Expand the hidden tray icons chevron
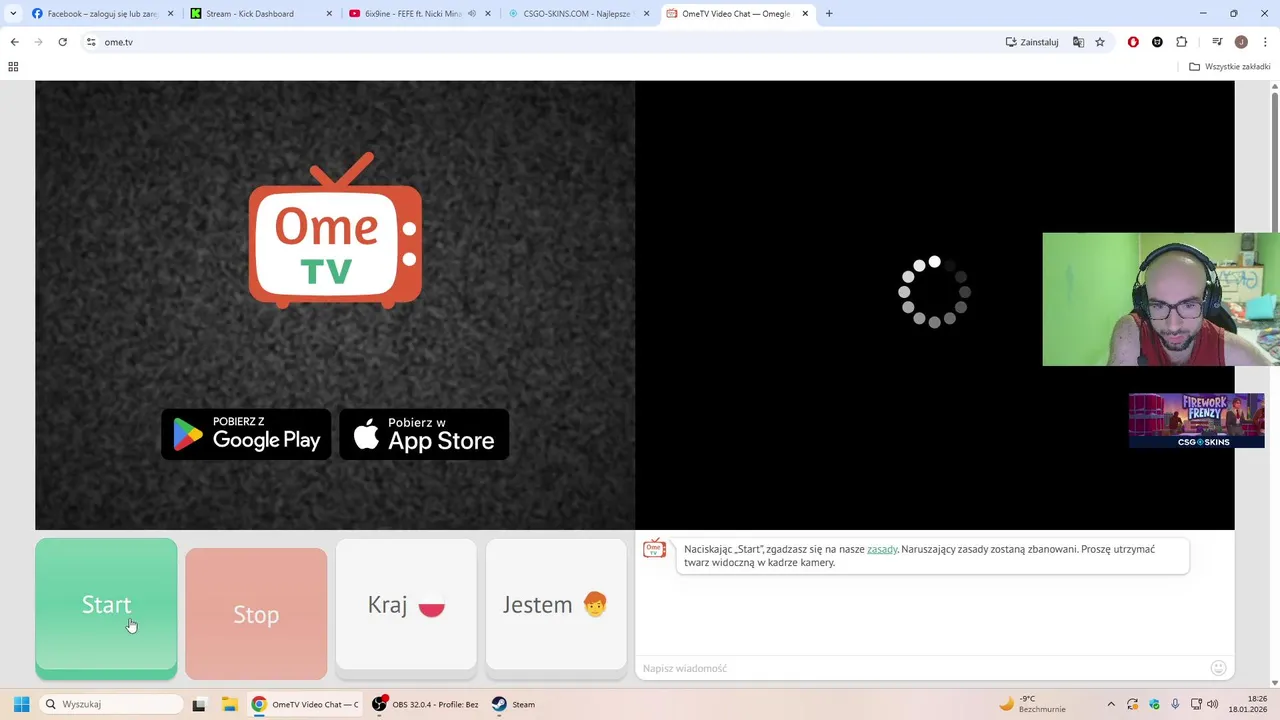The image size is (1280, 720). [1110, 704]
